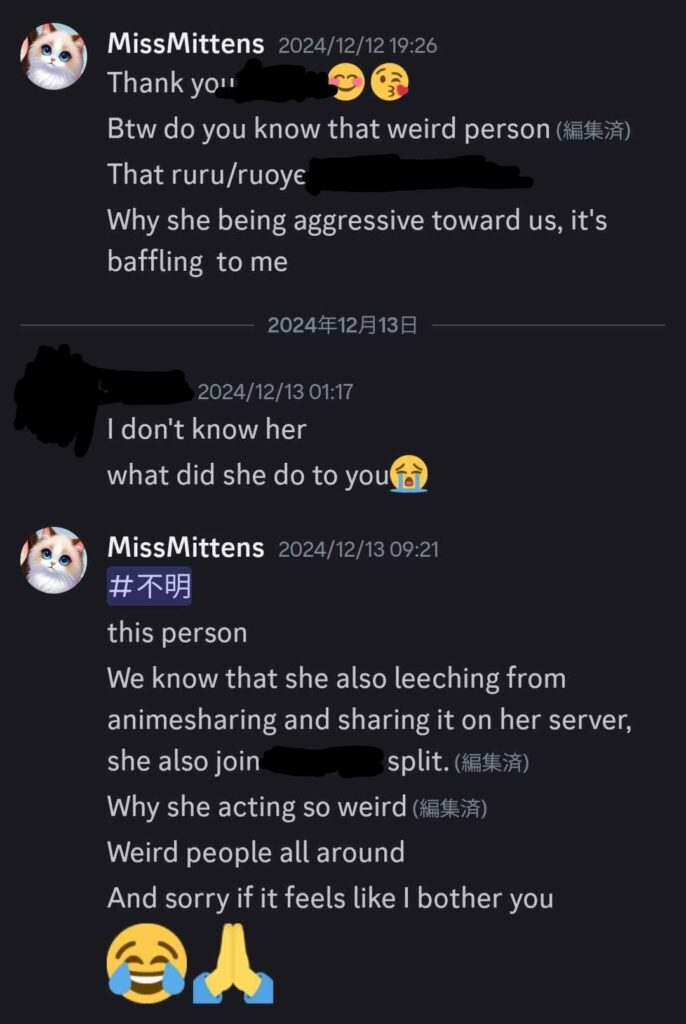The image size is (686, 1024).
Task: Click edited tag after acting so weird
Action: click(x=449, y=808)
